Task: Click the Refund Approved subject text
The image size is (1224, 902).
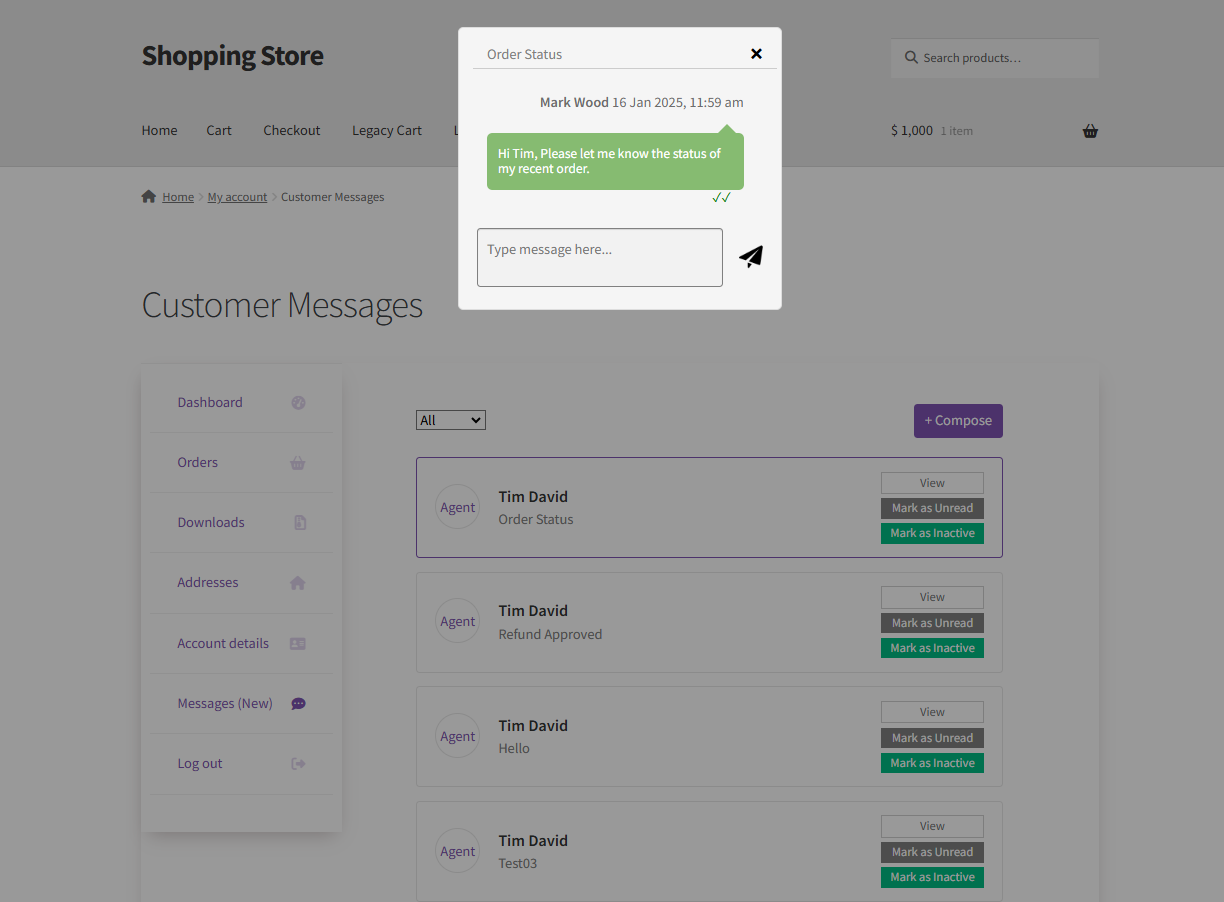Action: pos(550,634)
